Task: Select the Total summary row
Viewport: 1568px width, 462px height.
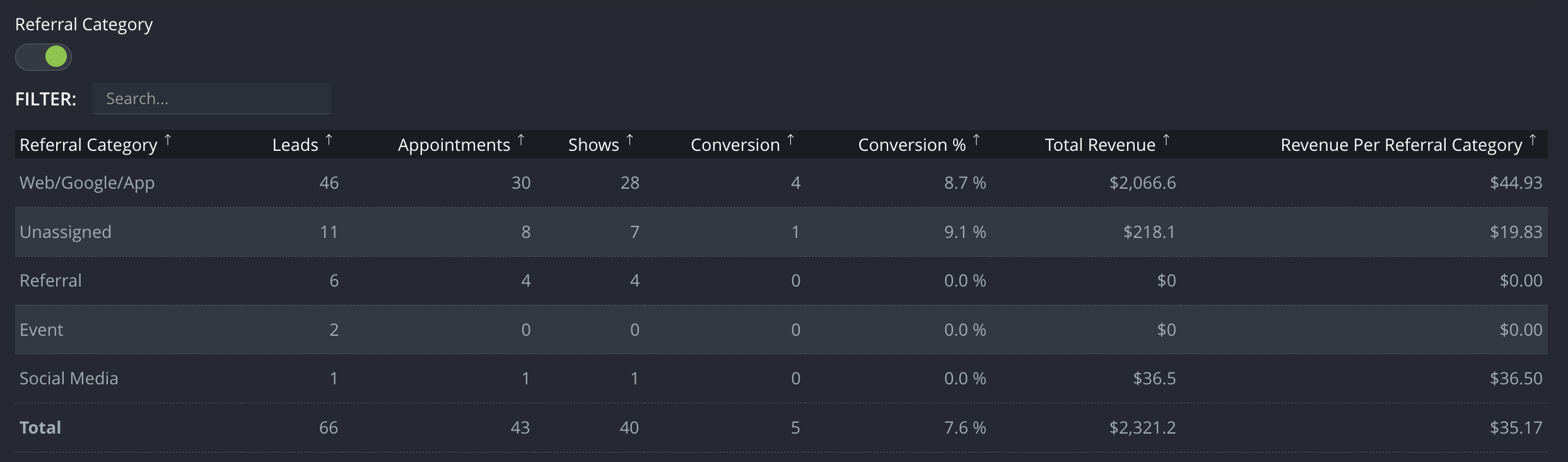Action: 781,428
